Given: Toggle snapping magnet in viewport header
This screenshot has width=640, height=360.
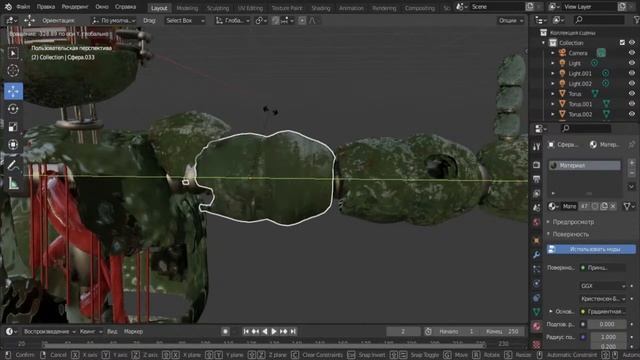Looking at the screenshot, I should coord(276,20).
